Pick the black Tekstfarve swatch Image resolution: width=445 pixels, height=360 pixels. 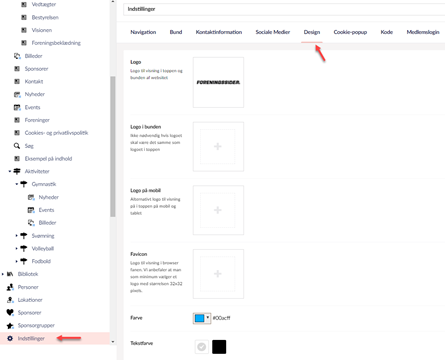[x=219, y=347]
